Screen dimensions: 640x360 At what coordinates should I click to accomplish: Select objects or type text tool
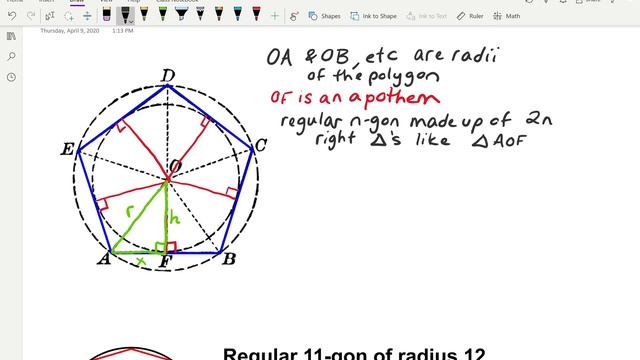tap(50, 16)
